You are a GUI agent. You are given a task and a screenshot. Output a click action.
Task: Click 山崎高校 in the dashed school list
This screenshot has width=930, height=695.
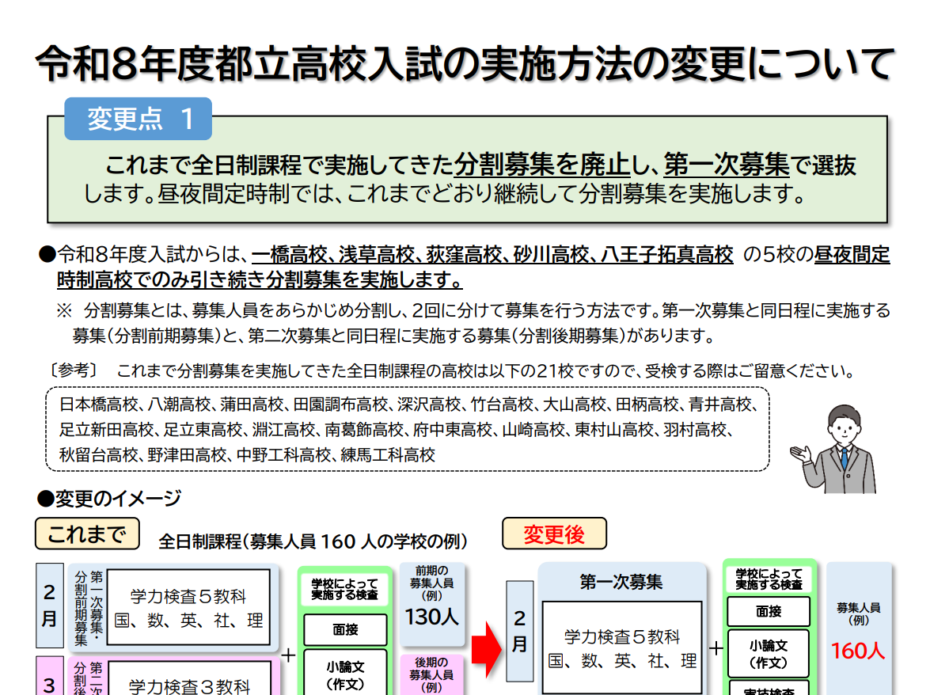click(533, 430)
